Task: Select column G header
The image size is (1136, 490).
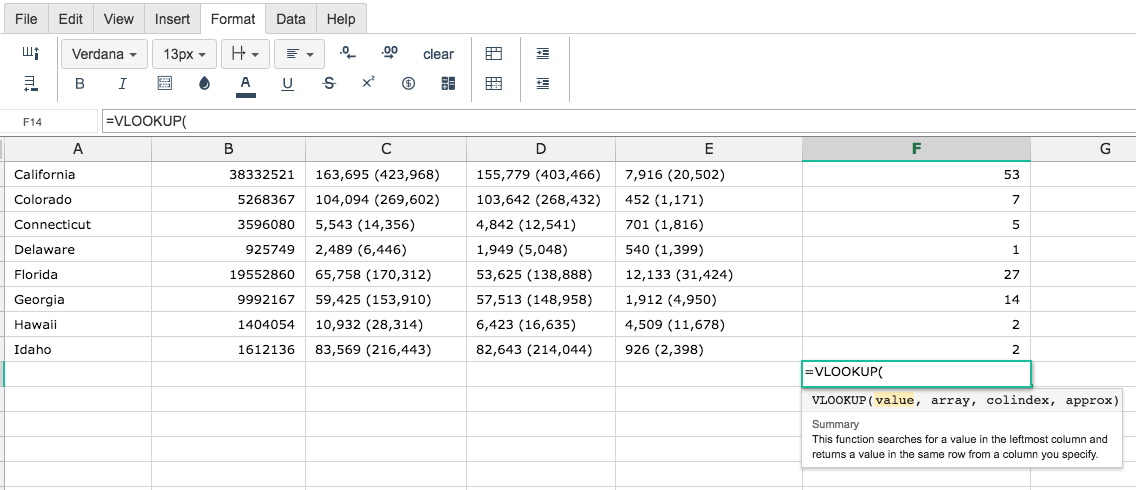Action: [x=1105, y=149]
